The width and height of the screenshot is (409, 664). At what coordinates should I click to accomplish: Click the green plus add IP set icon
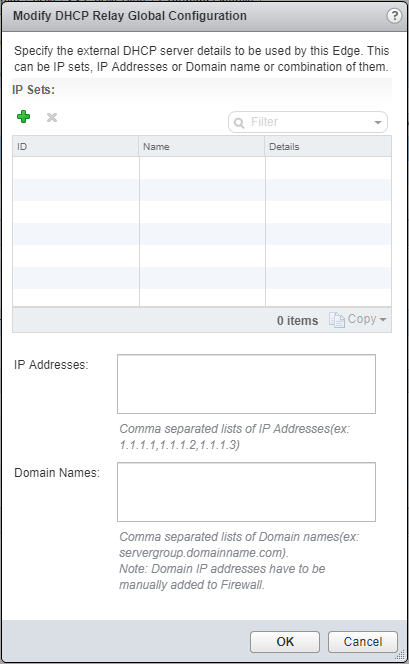pyautogui.click(x=23, y=116)
